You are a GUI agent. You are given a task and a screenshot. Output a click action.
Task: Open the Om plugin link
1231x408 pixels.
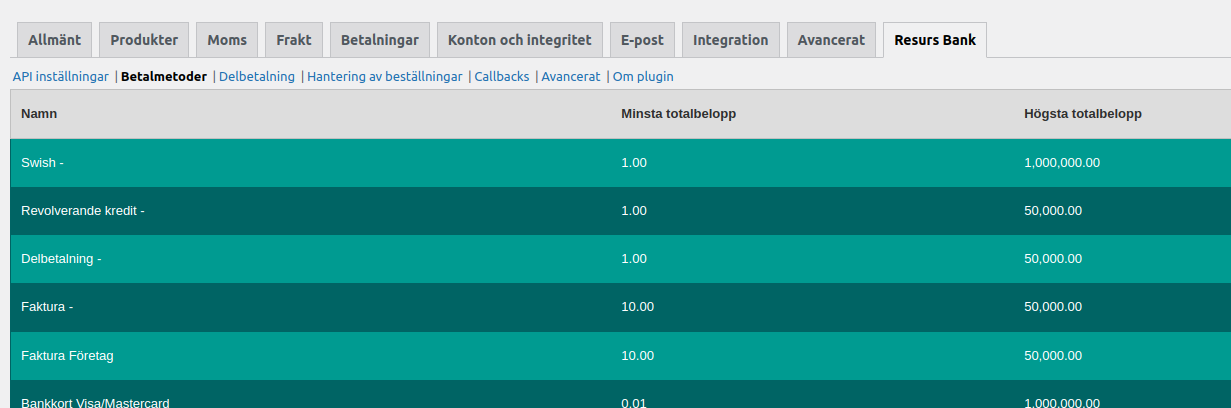click(643, 76)
